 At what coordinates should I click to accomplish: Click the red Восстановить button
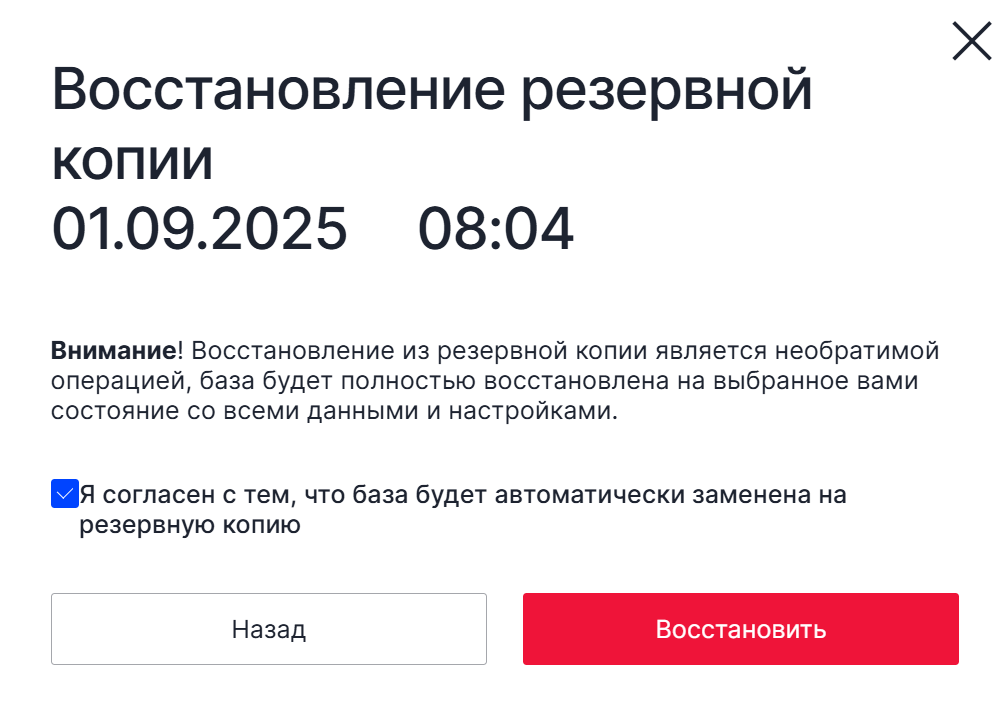(740, 629)
